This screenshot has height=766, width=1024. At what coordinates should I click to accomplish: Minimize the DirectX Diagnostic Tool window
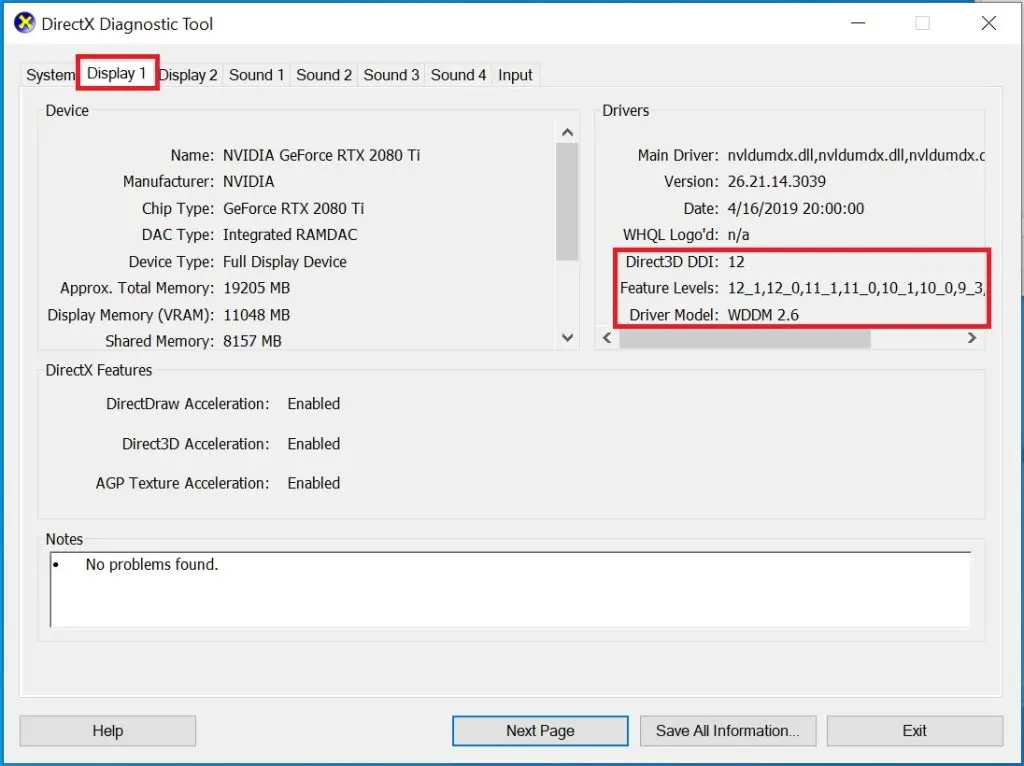tap(858, 24)
